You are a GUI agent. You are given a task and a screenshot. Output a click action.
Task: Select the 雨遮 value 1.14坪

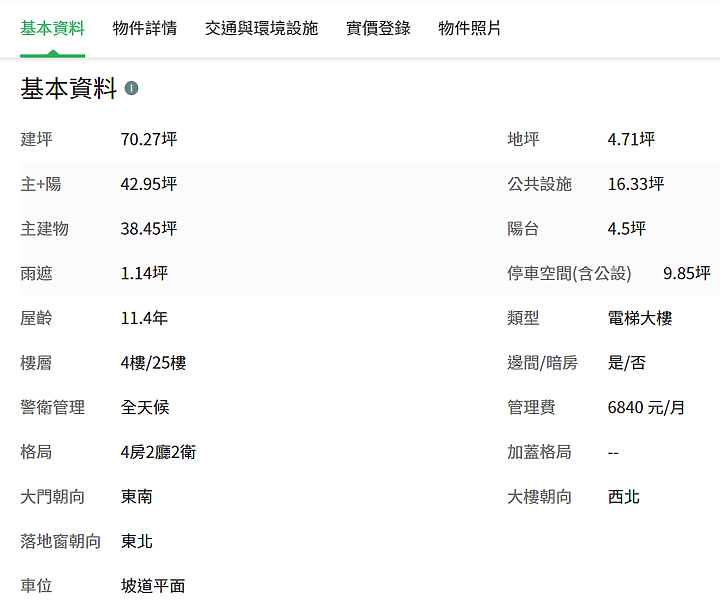(144, 273)
